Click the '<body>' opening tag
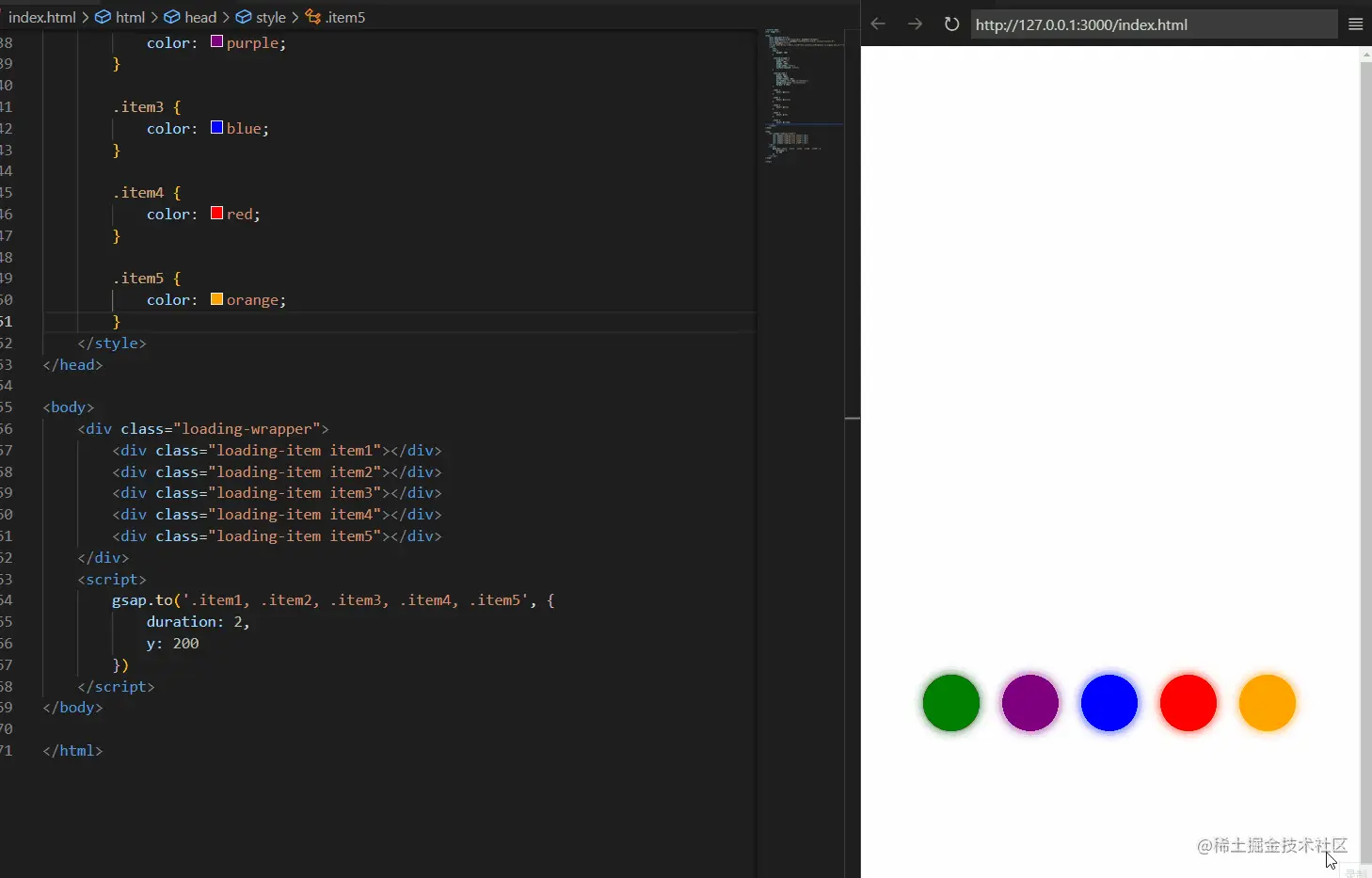Image resolution: width=1372 pixels, height=878 pixels. click(x=69, y=407)
